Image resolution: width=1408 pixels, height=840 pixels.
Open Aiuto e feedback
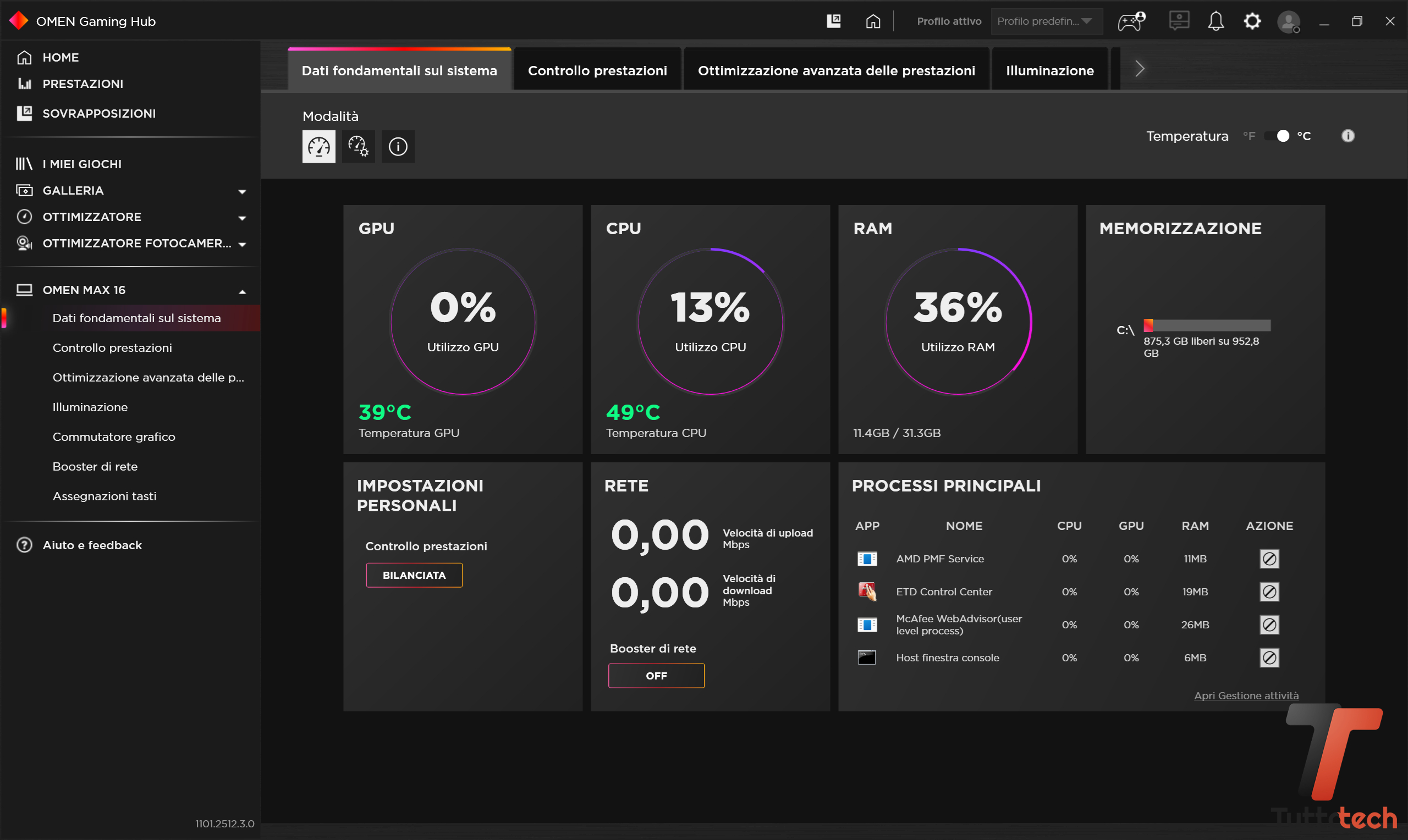point(92,545)
